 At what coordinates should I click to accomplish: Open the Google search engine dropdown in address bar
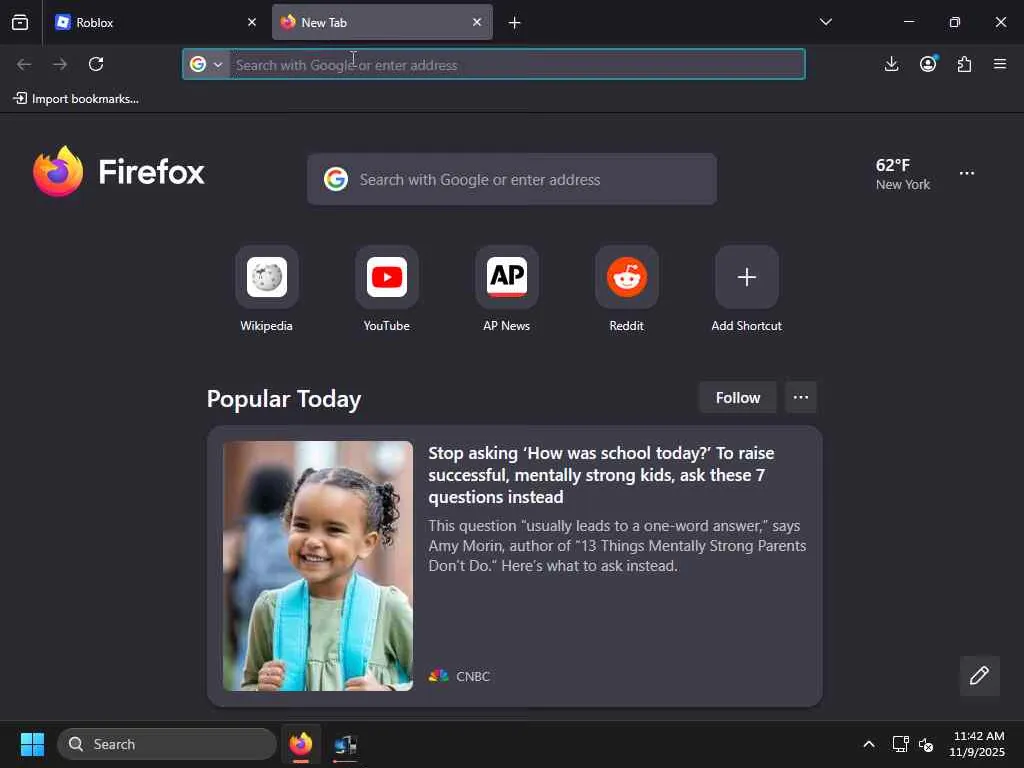click(206, 65)
